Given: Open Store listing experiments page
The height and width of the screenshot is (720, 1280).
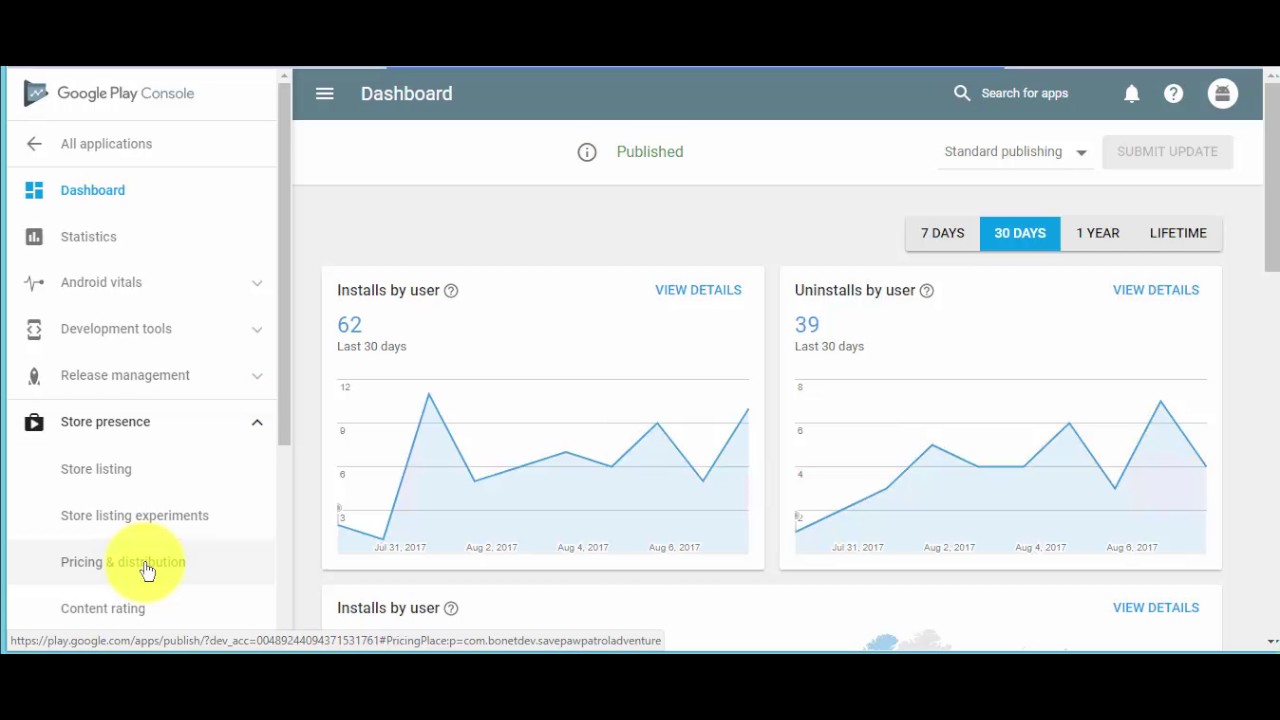Looking at the screenshot, I should 135,516.
